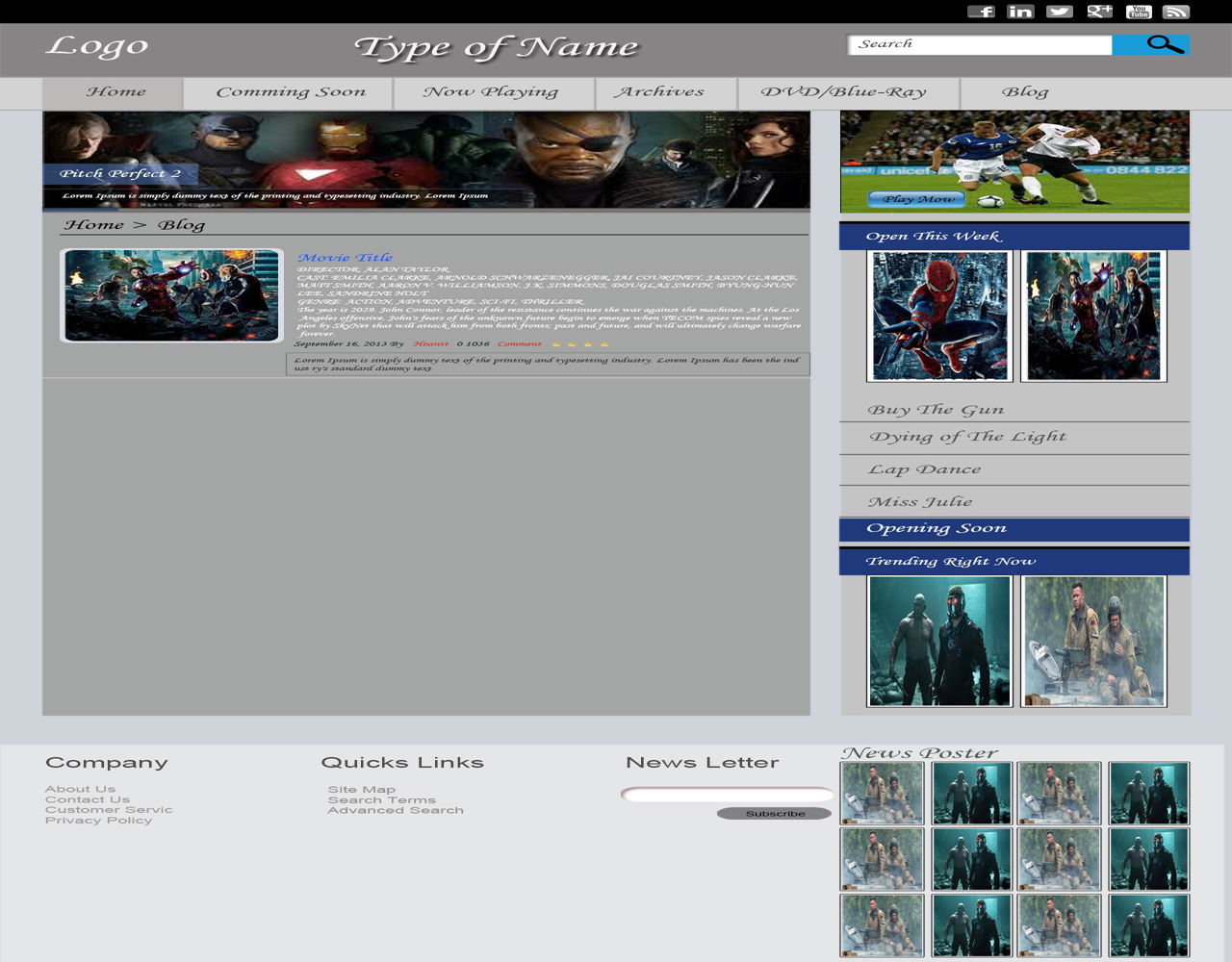Open the Archives tab
Image resolution: width=1232 pixels, height=962 pixels.
666,93
